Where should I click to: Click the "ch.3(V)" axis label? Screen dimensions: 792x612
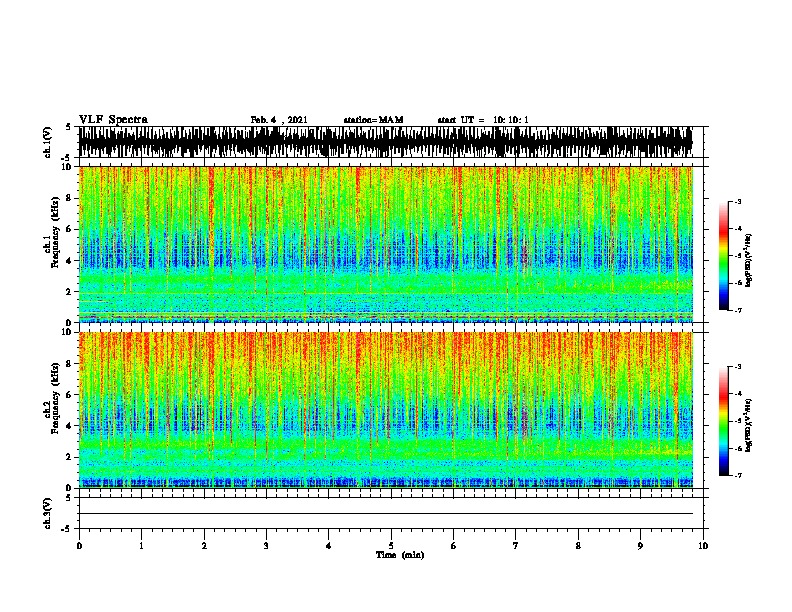(48, 513)
